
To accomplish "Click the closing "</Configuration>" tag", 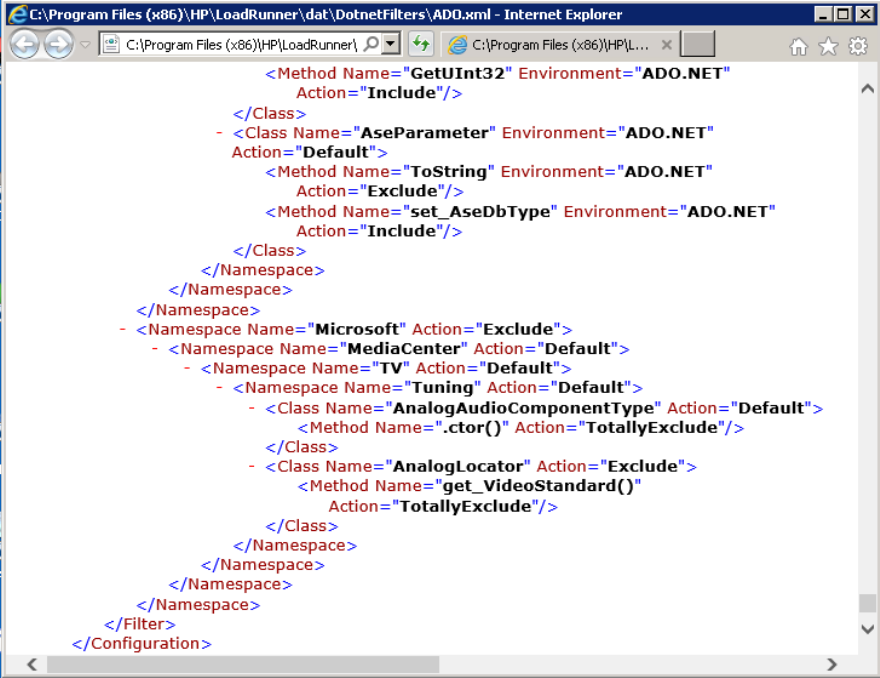I will click(141, 644).
